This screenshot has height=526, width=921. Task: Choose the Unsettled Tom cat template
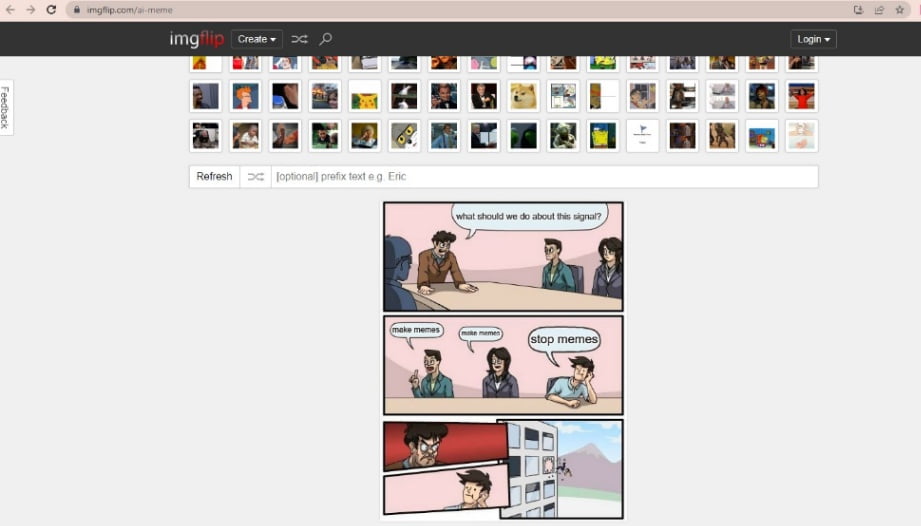tap(404, 136)
